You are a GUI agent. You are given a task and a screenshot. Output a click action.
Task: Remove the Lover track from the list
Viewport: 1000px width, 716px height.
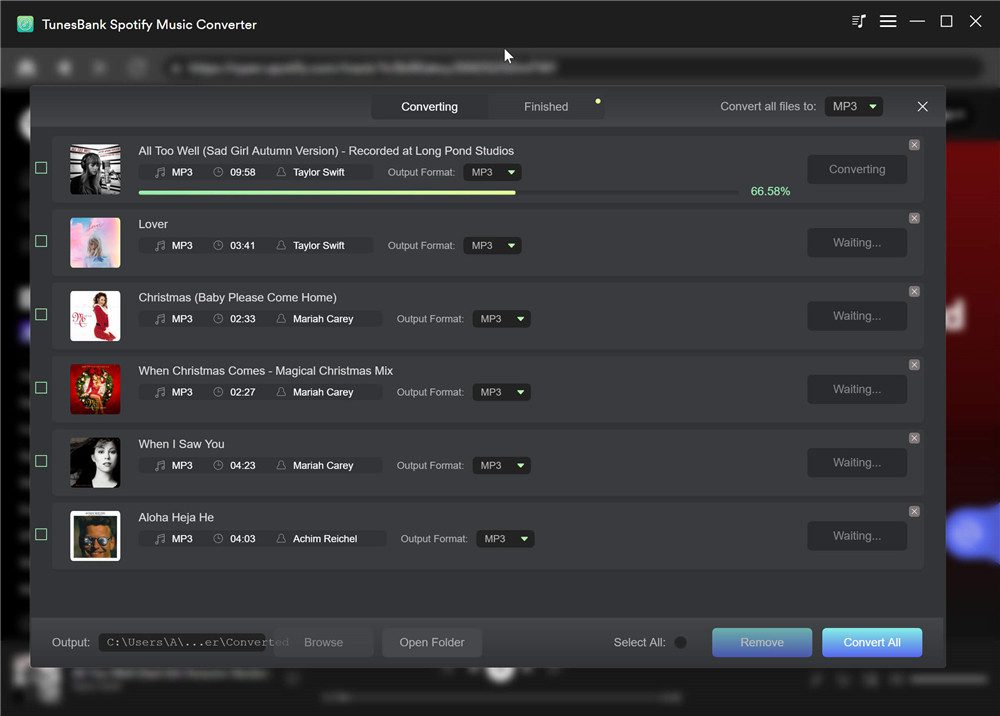pos(914,218)
